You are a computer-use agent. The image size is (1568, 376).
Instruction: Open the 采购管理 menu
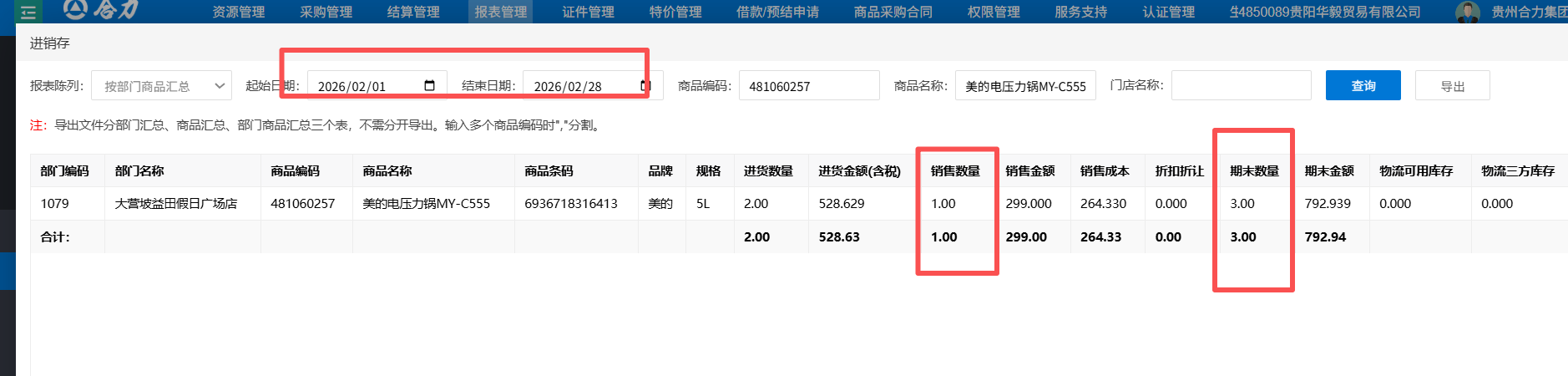click(x=326, y=12)
